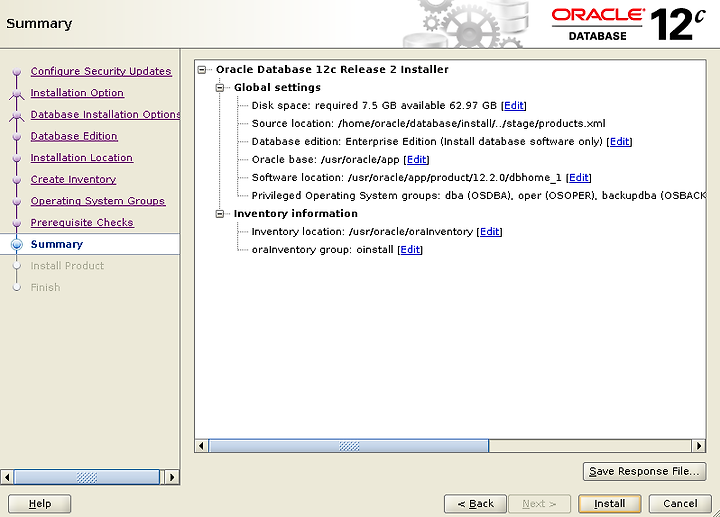Image resolution: width=720 pixels, height=517 pixels.
Task: Click summary pane scroll-right arrow
Action: coord(698,446)
